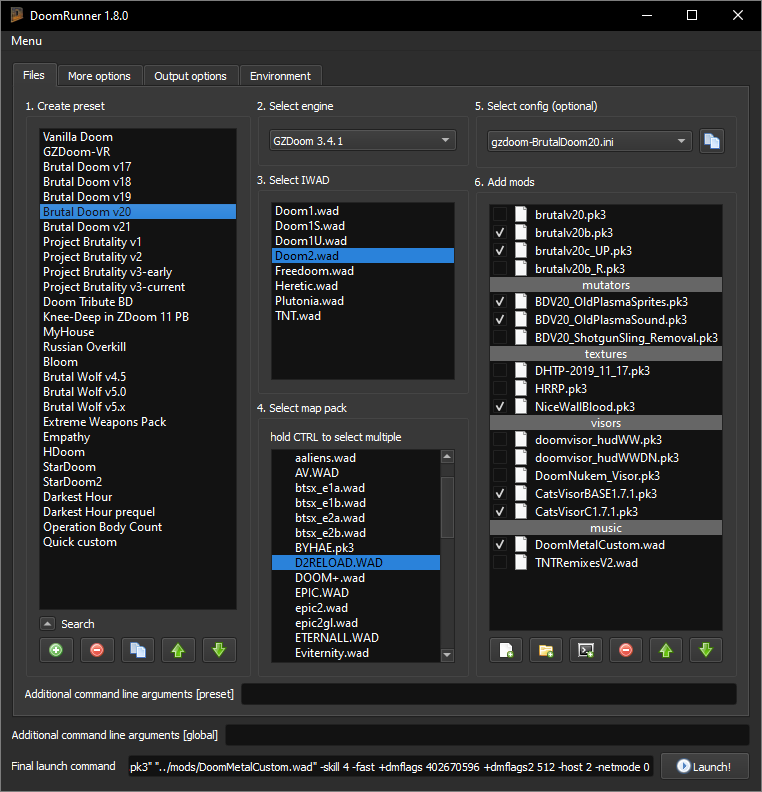Image resolution: width=762 pixels, height=792 pixels.
Task: Switch to Output options tab
Action: coord(190,76)
